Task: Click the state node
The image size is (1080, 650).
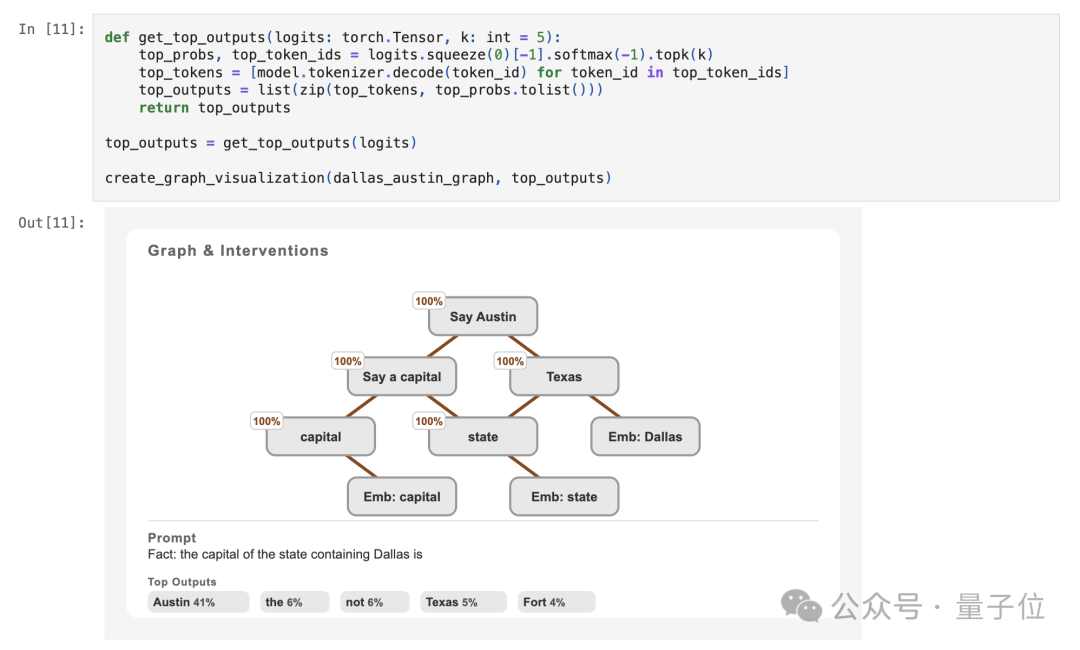Action: click(483, 437)
